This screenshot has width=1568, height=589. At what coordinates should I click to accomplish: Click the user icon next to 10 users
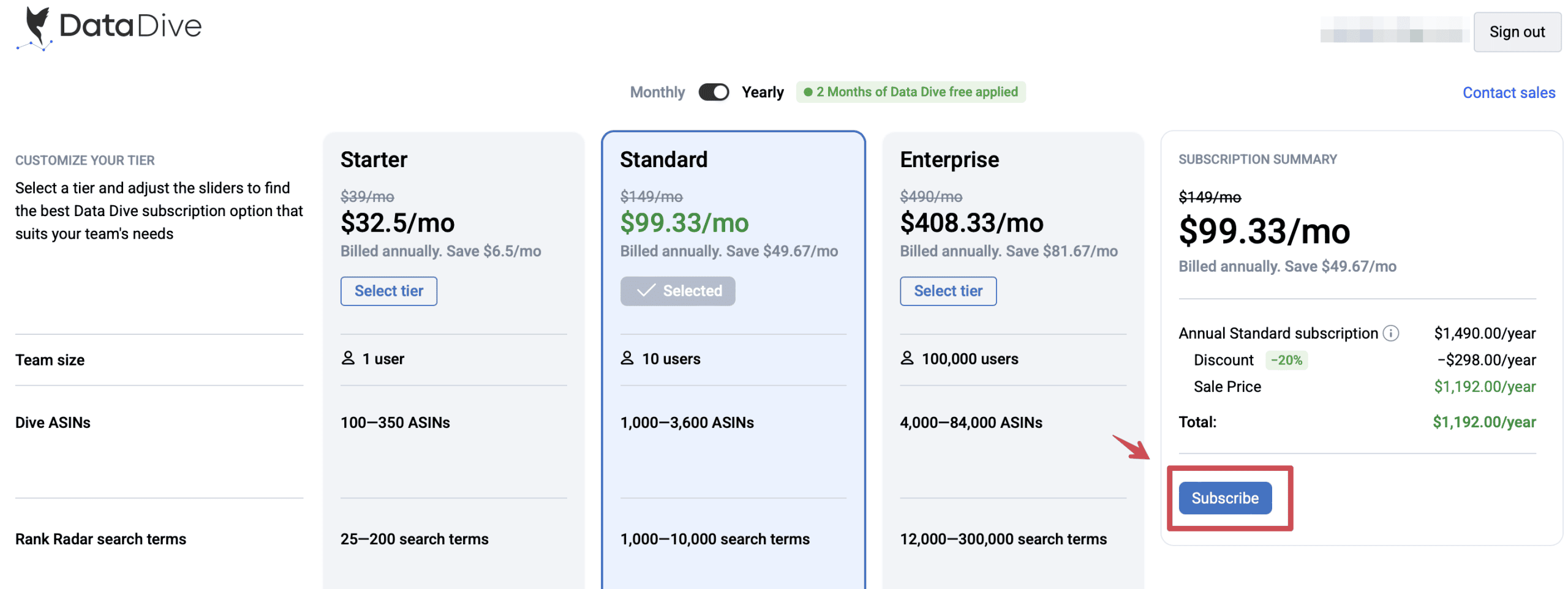(x=627, y=358)
